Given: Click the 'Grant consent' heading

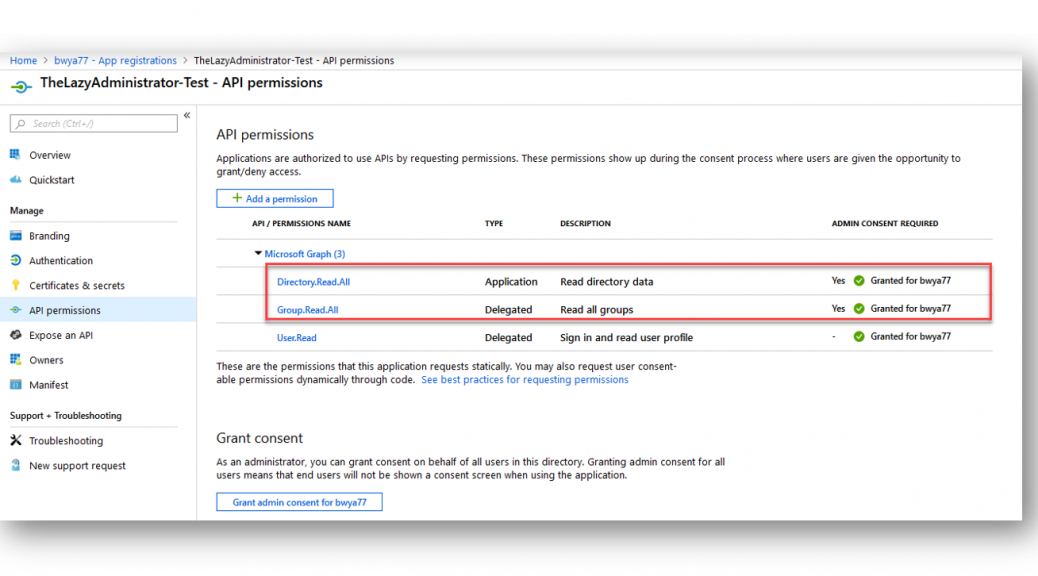Looking at the screenshot, I should click(x=260, y=438).
